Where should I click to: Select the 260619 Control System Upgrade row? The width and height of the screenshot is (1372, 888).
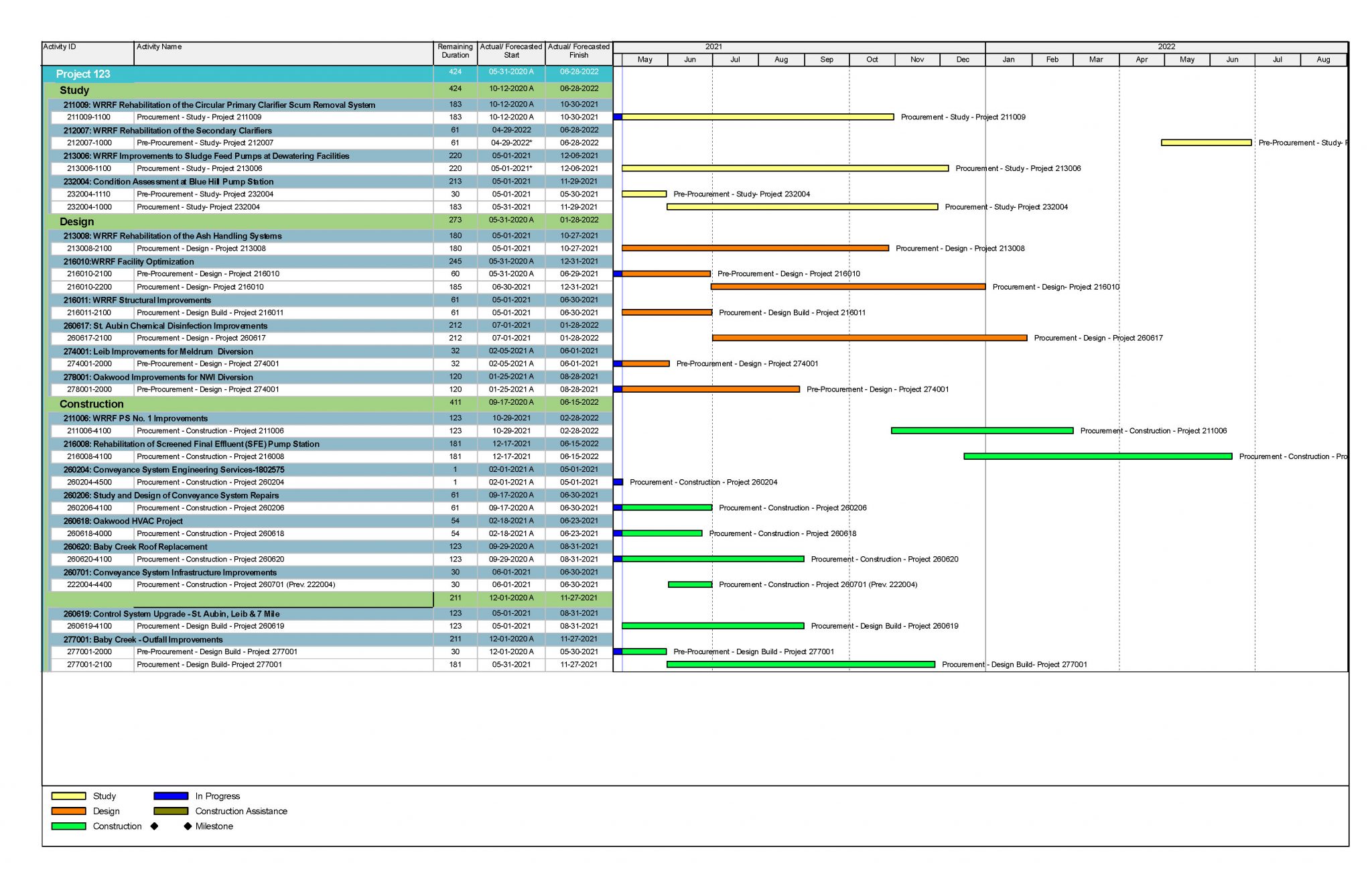coord(331,614)
